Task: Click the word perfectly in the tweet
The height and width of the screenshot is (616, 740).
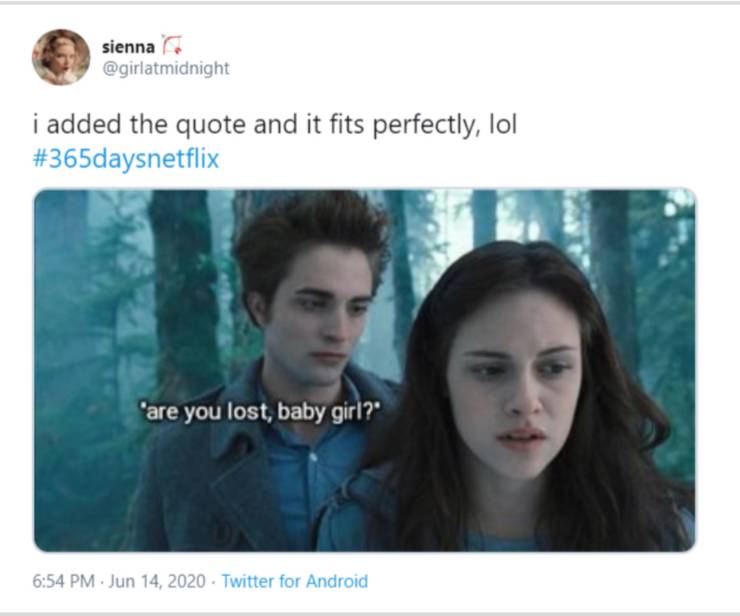Action: (x=423, y=126)
